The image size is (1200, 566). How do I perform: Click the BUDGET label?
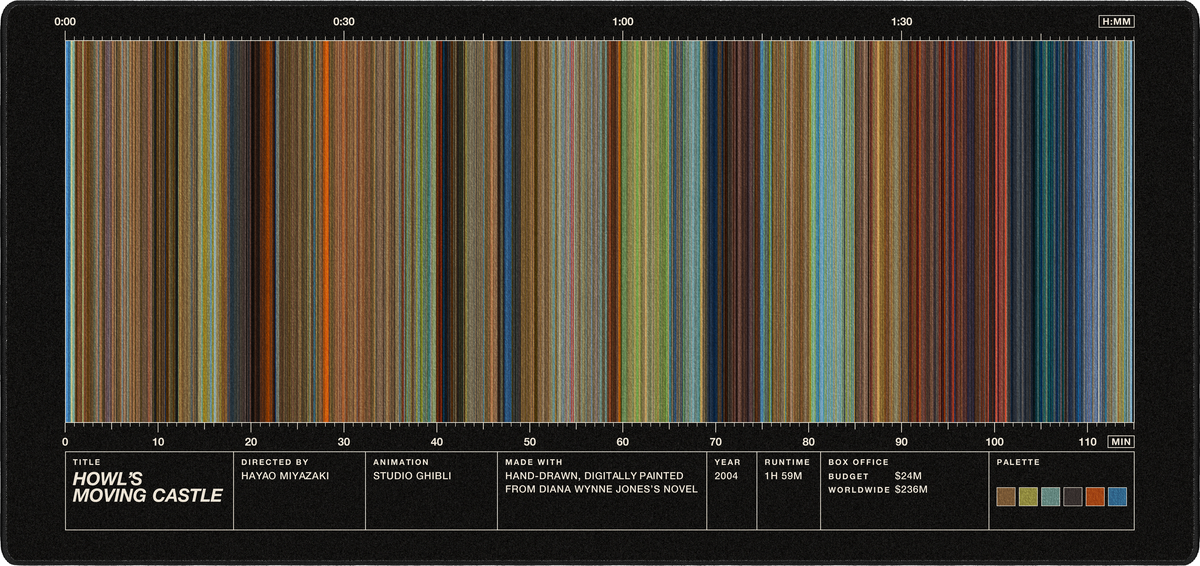click(x=849, y=476)
